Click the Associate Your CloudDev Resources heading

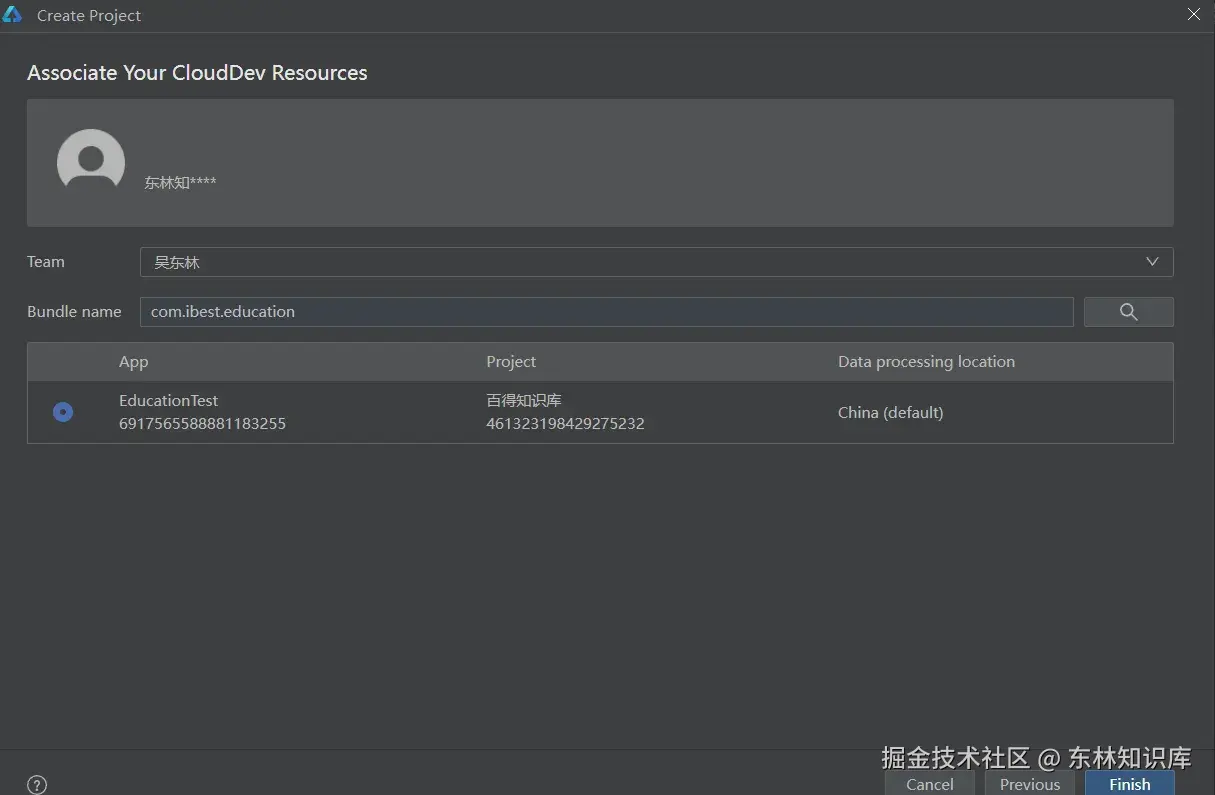pyautogui.click(x=197, y=73)
